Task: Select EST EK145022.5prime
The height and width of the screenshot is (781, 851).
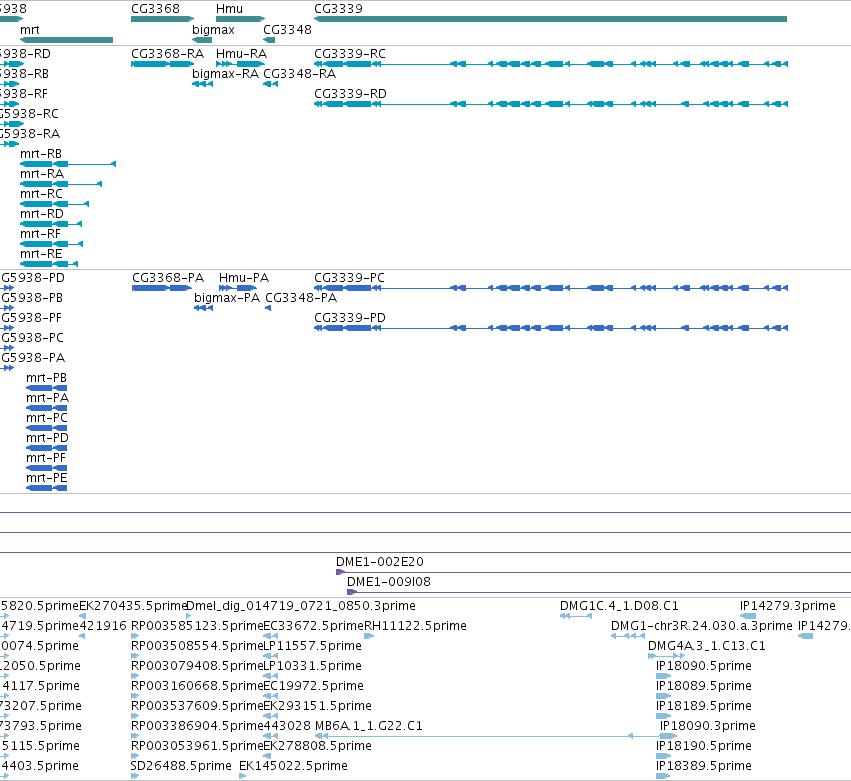Action: (243, 777)
